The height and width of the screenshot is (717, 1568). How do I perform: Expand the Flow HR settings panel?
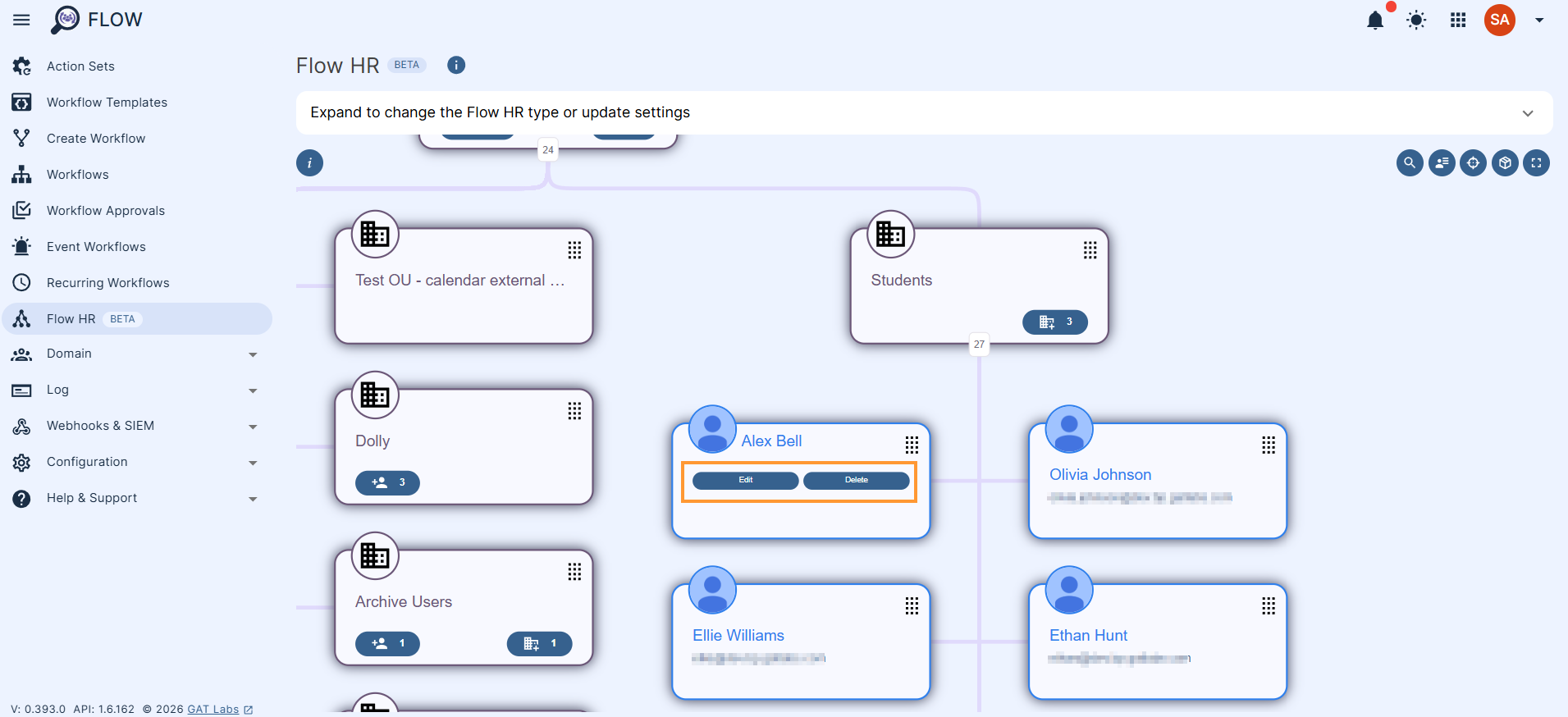[1527, 113]
